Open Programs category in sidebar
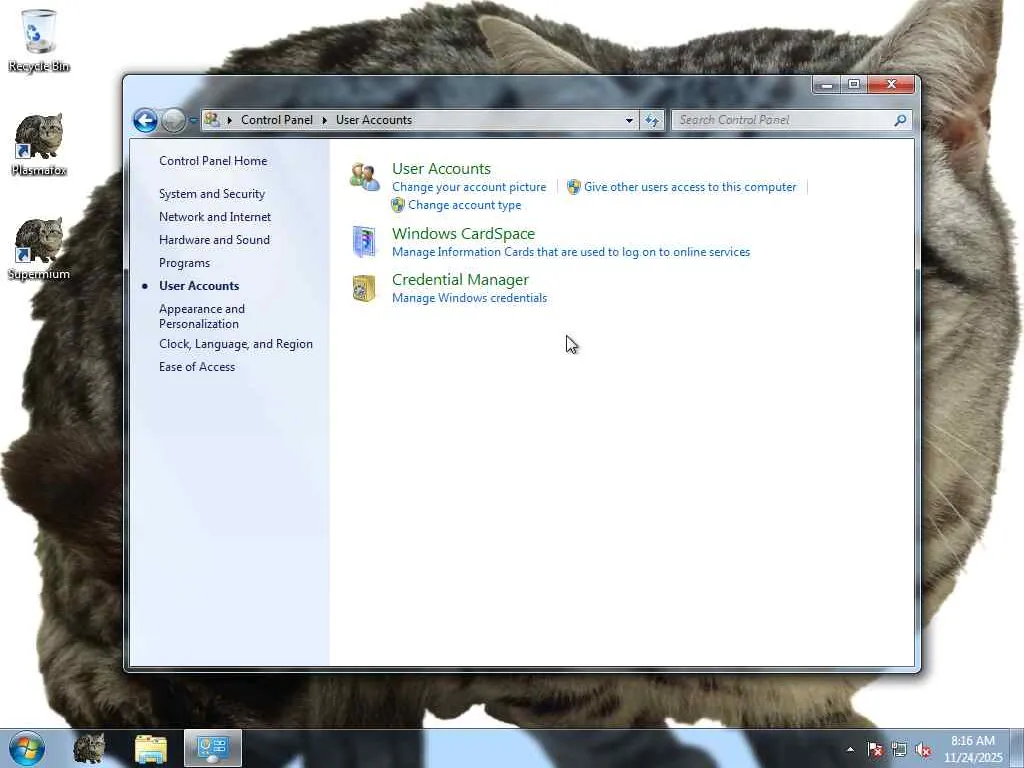The height and width of the screenshot is (768, 1024). pyautogui.click(x=184, y=263)
